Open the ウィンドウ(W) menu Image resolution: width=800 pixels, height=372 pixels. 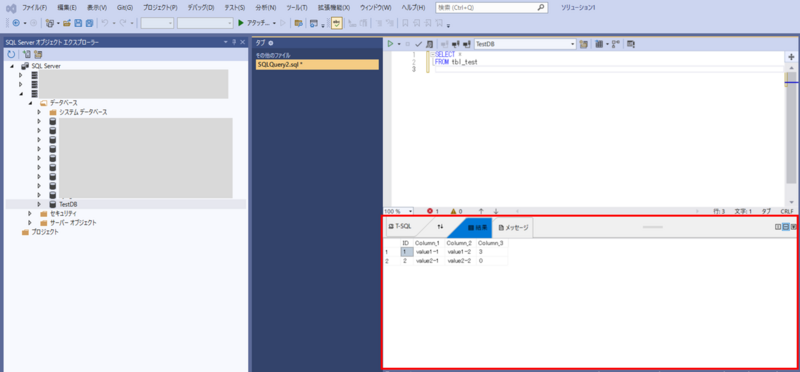coord(376,8)
